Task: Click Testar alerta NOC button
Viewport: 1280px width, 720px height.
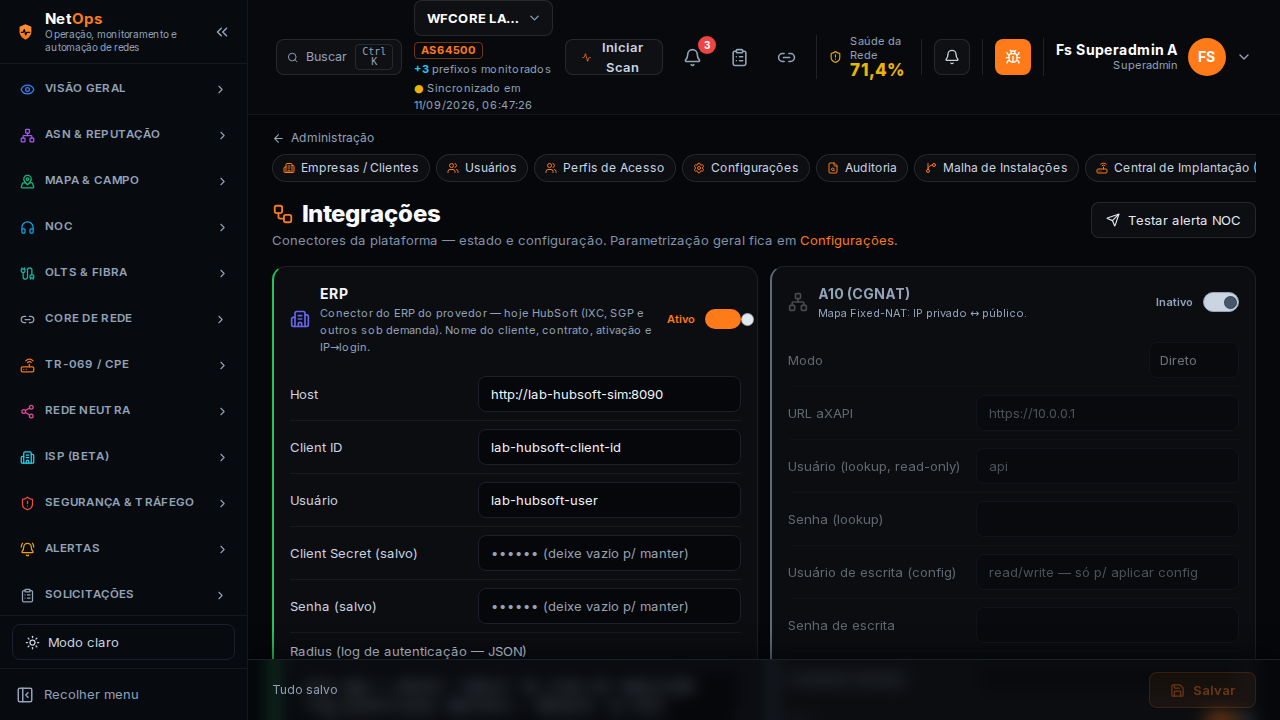Action: pos(1173,220)
